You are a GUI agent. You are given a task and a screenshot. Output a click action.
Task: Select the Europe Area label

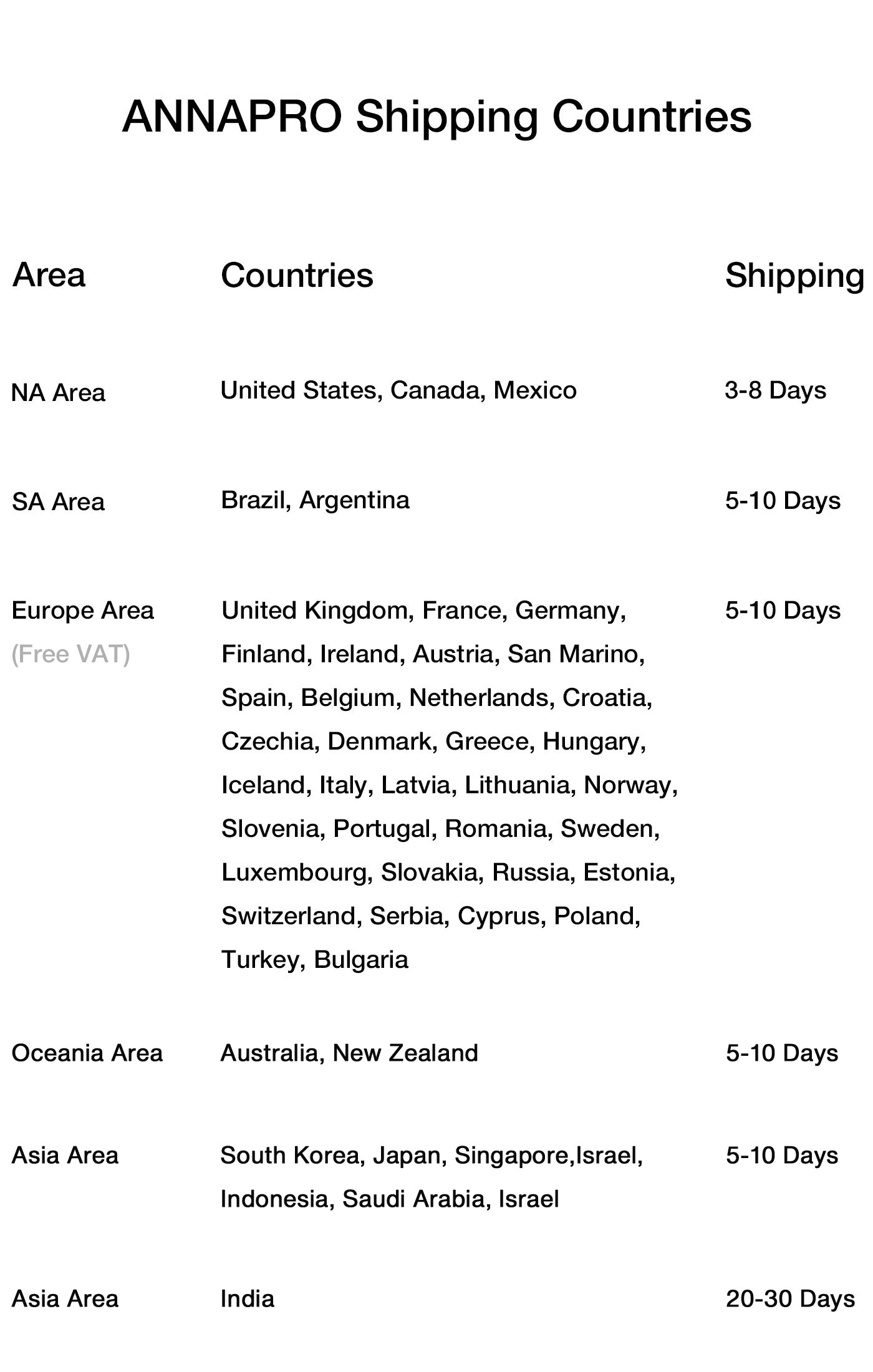pyautogui.click(x=82, y=611)
